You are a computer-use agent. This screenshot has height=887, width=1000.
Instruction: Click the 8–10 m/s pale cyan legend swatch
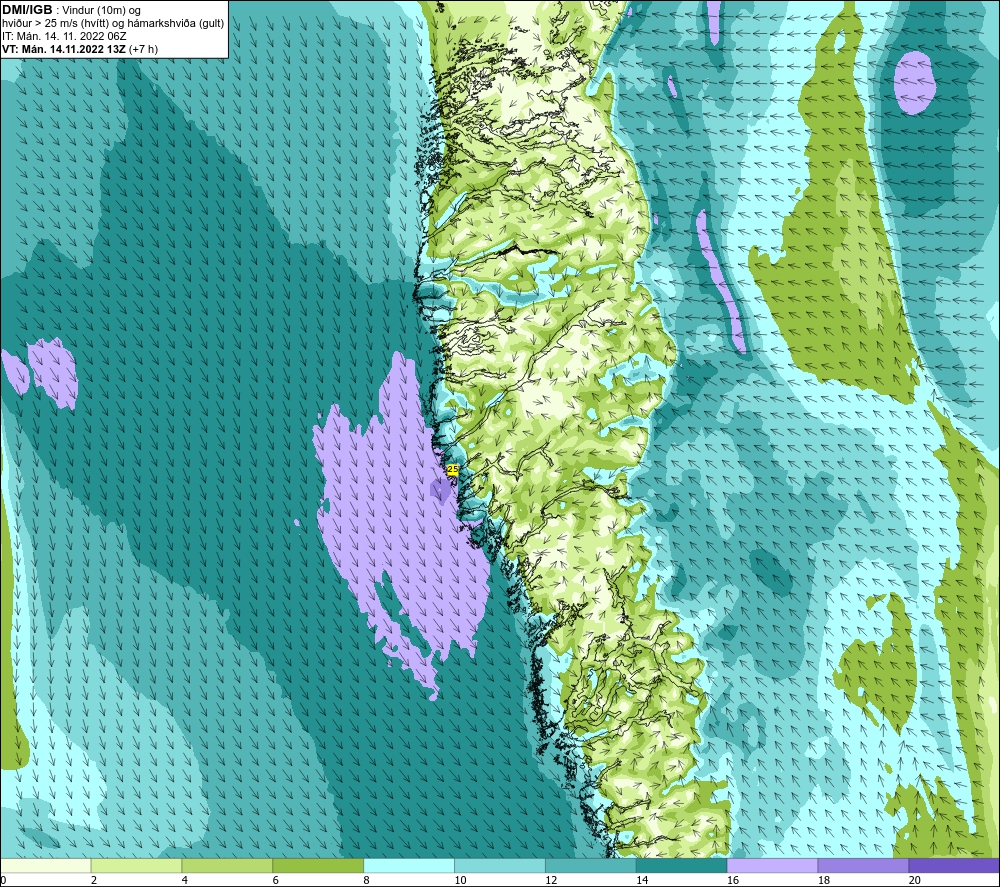tap(409, 865)
